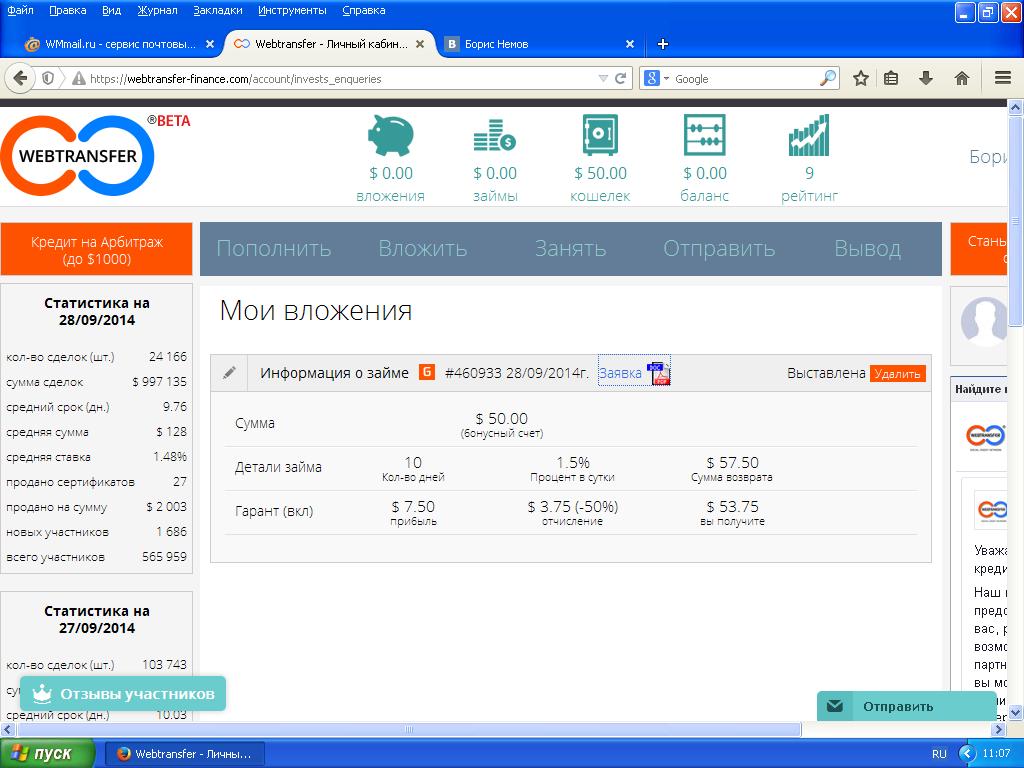This screenshot has height=768, width=1024.
Task: Click the bookmark star icon
Action: click(x=861, y=78)
